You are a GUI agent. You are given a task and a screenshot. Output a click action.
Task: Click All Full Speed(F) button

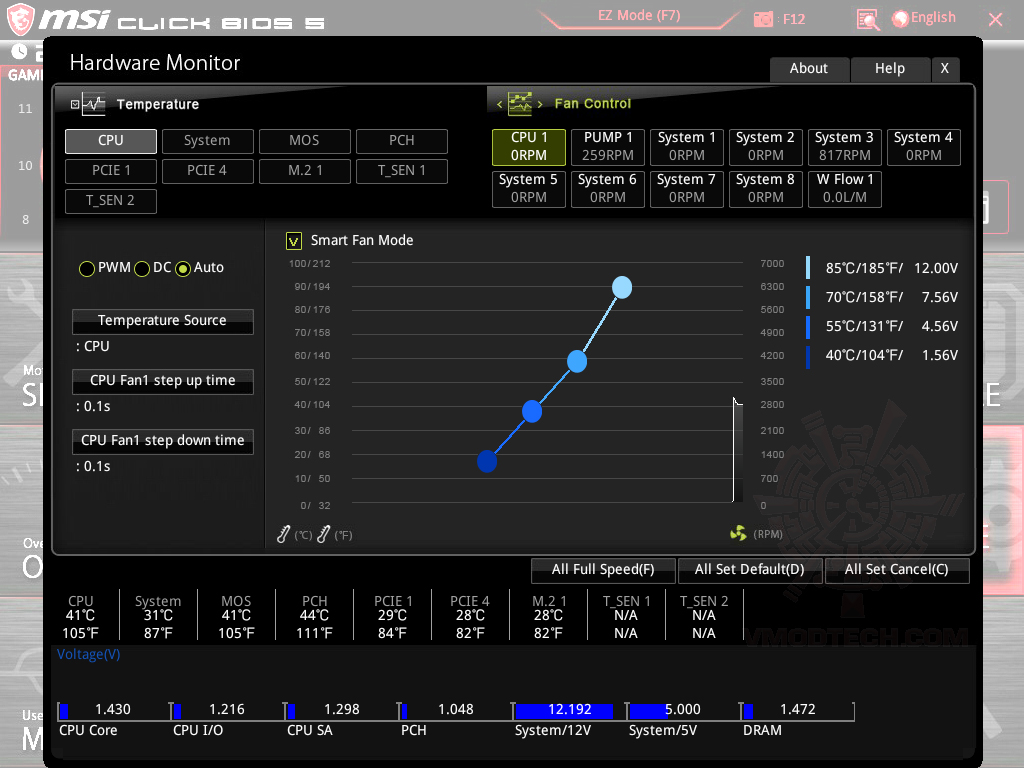click(x=603, y=570)
